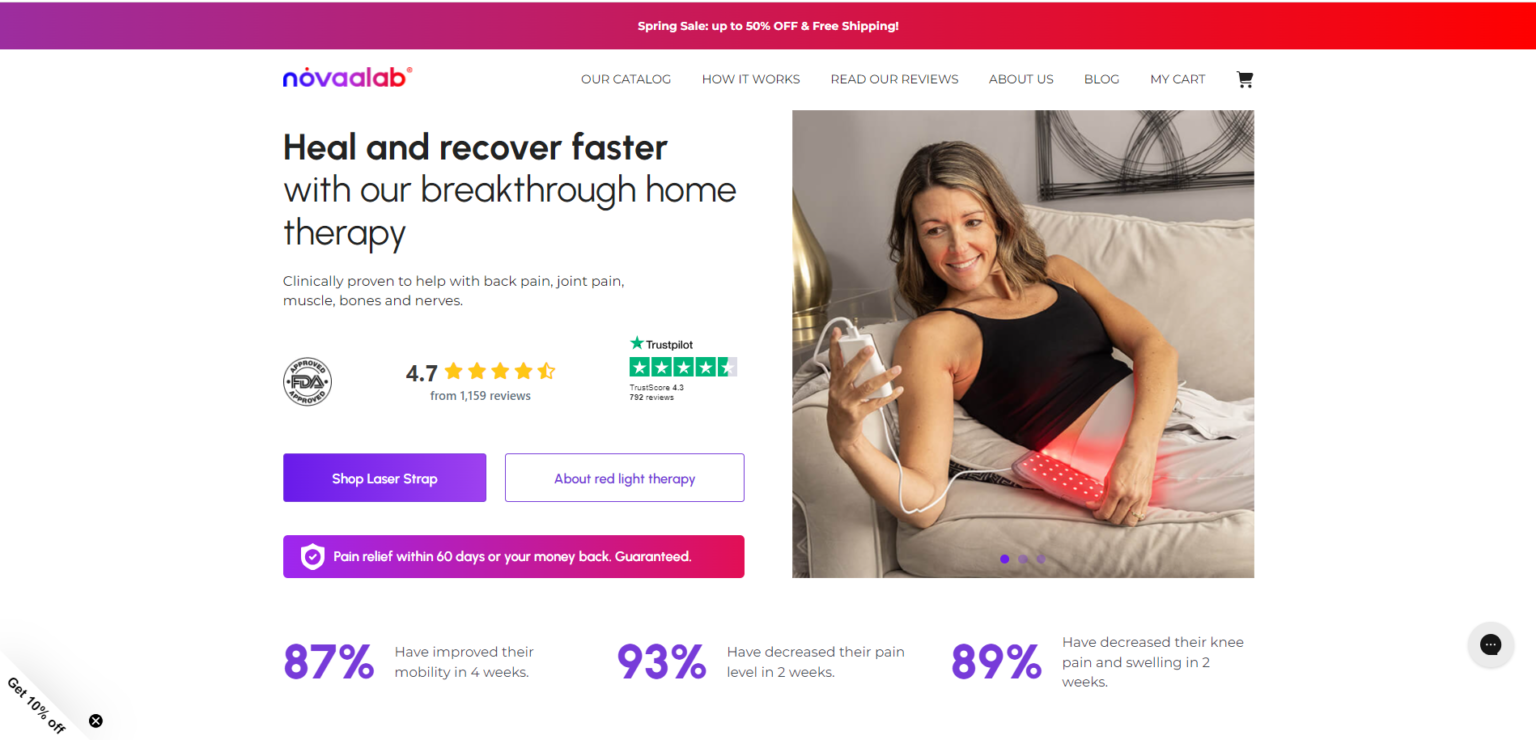Dismiss the Get 10% off badge
The height and width of the screenshot is (740, 1536).
[96, 720]
